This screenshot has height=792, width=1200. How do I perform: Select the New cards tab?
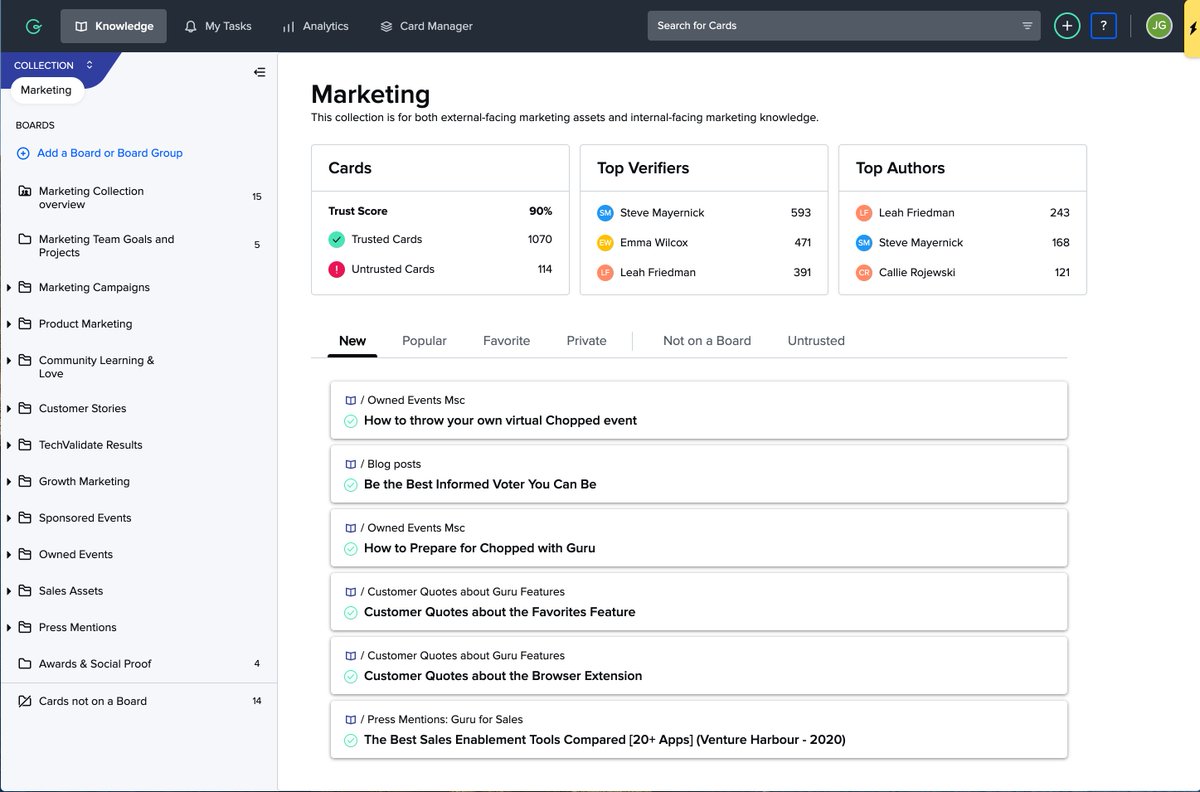point(352,341)
